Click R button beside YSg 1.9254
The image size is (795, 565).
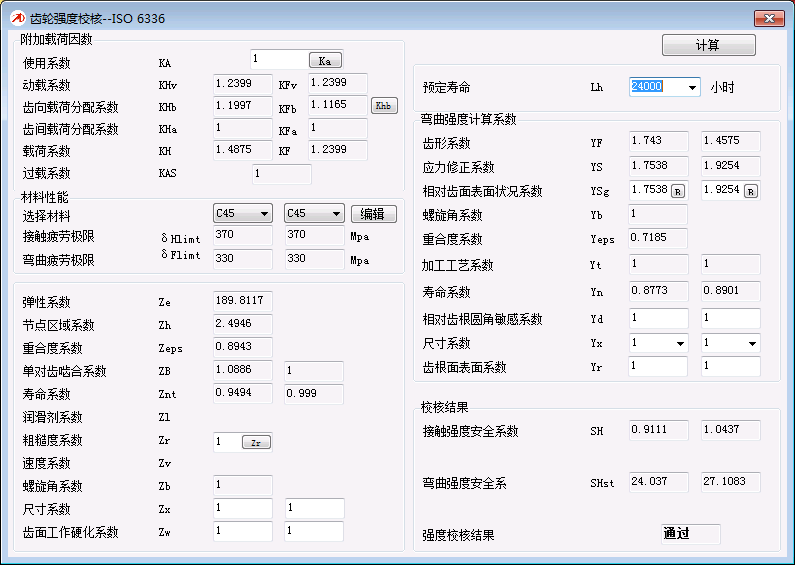[x=751, y=191]
